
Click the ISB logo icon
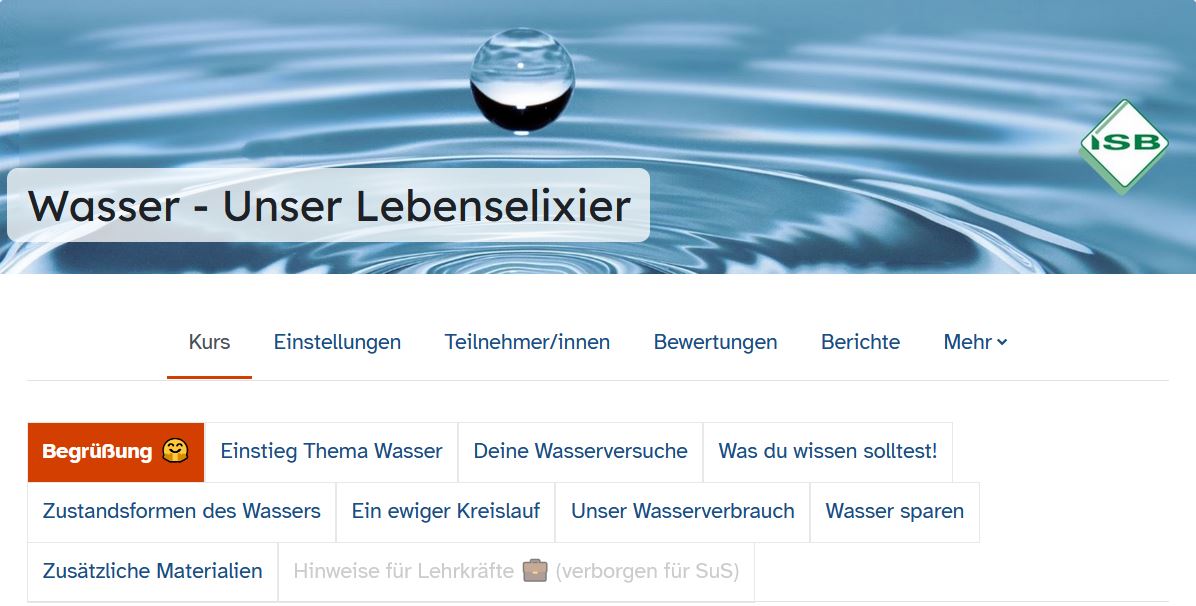coord(1124,145)
